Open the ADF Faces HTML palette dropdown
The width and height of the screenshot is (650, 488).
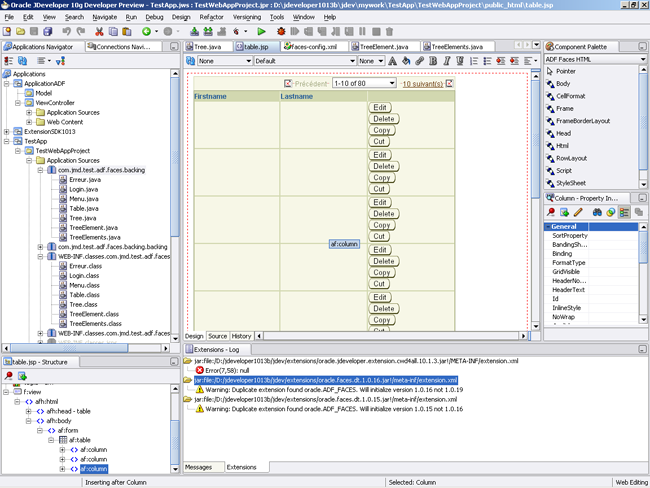point(595,60)
